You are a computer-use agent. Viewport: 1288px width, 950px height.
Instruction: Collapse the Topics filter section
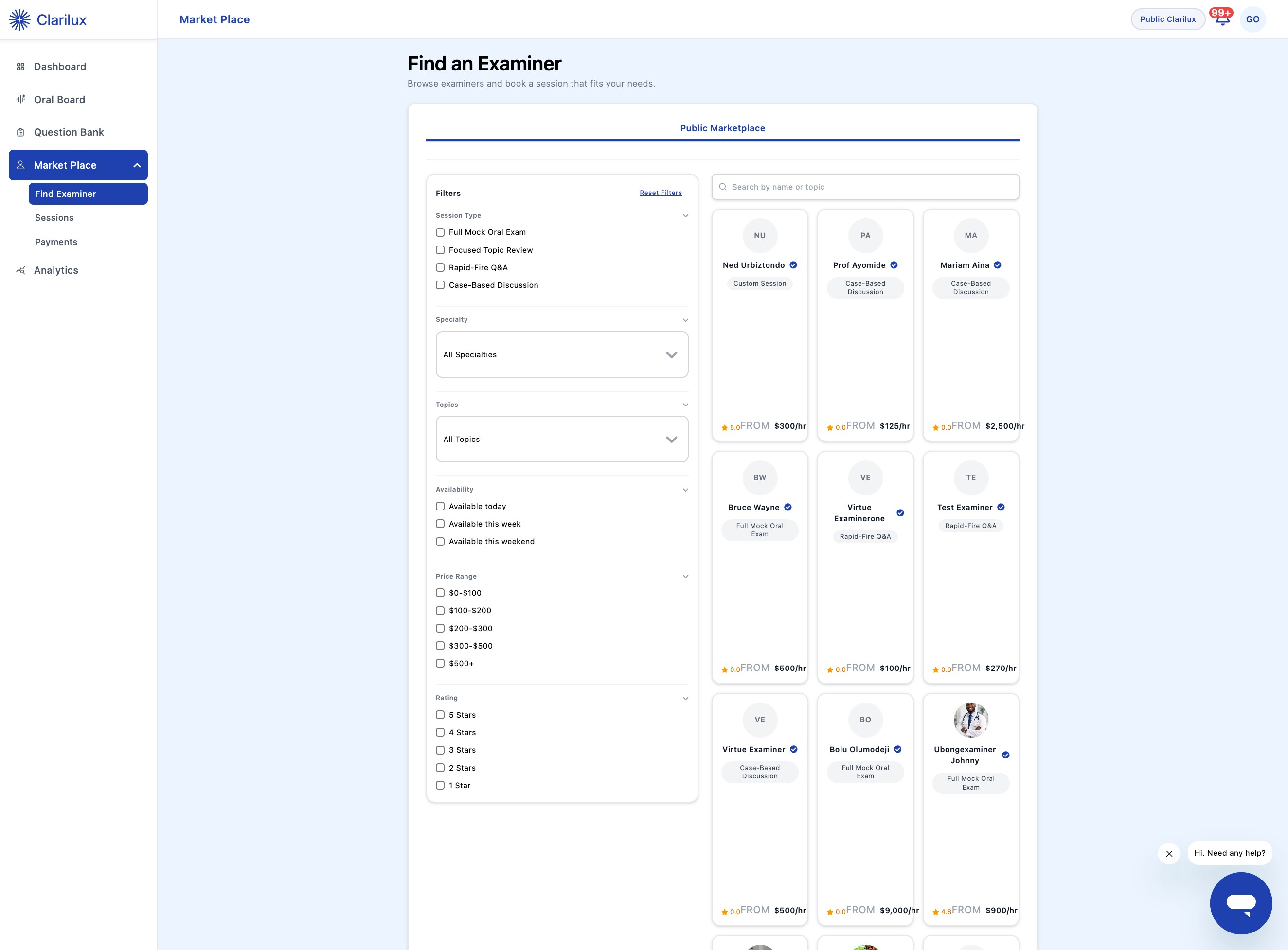(x=685, y=405)
